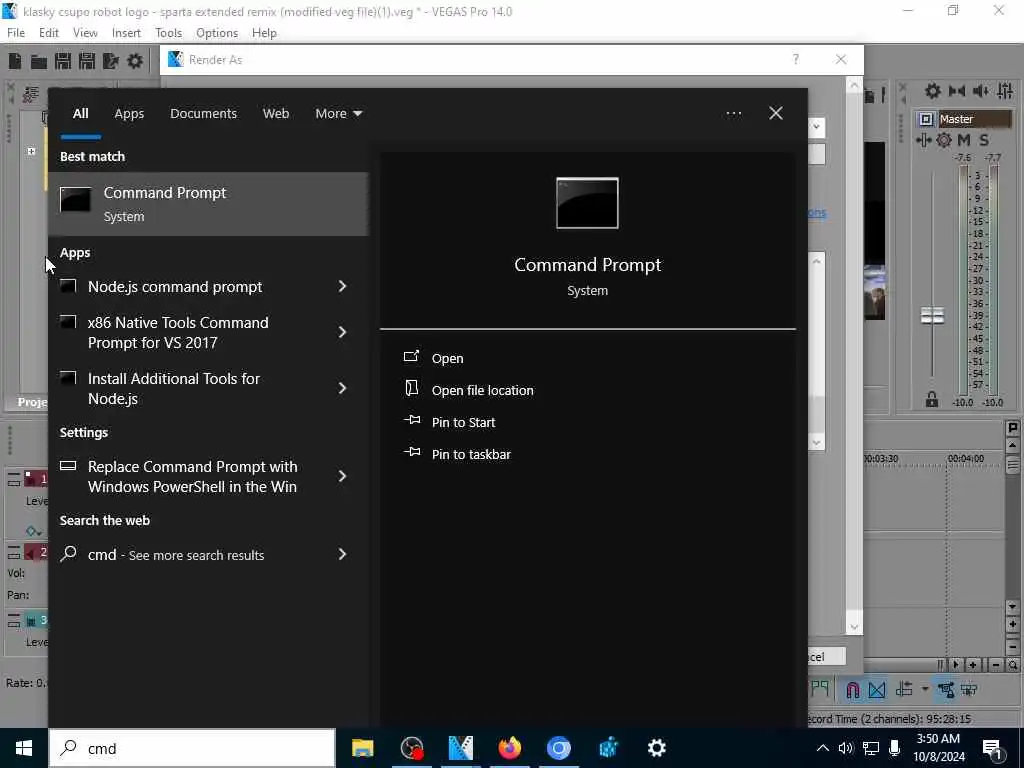The height and width of the screenshot is (768, 1024).
Task: Click Pin to taskbar action
Action: (x=471, y=455)
